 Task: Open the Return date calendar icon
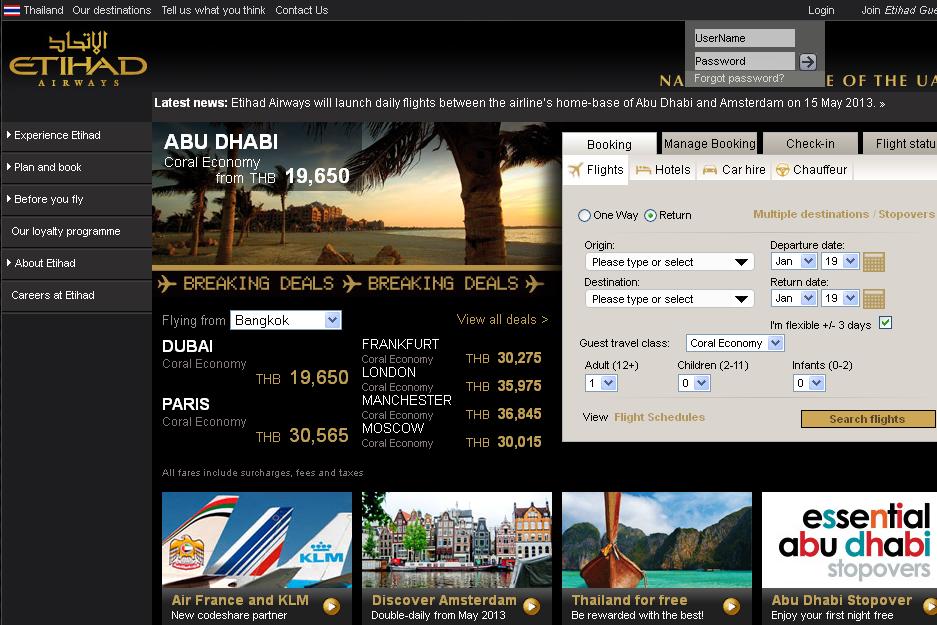(x=874, y=299)
